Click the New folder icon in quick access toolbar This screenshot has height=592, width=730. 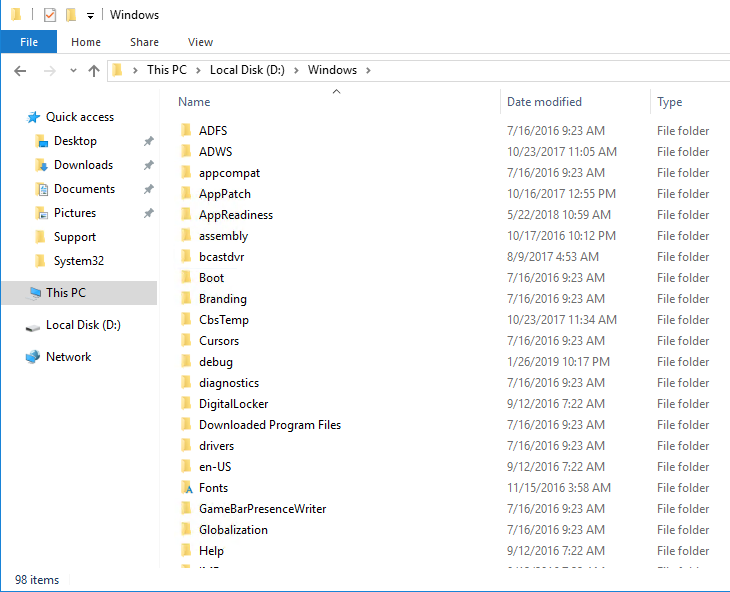click(71, 15)
